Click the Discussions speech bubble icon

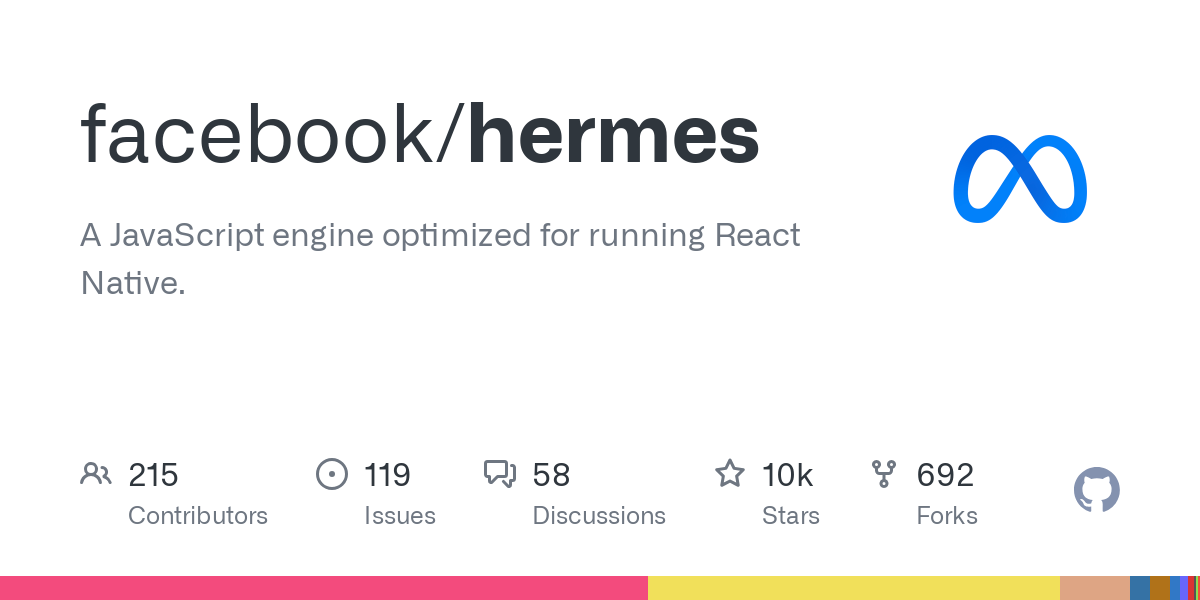[500, 474]
